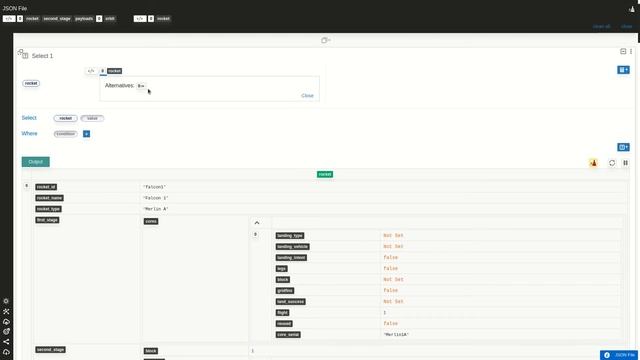Click the value pill next to Select
This screenshot has height=360, width=640.
coord(92,118)
